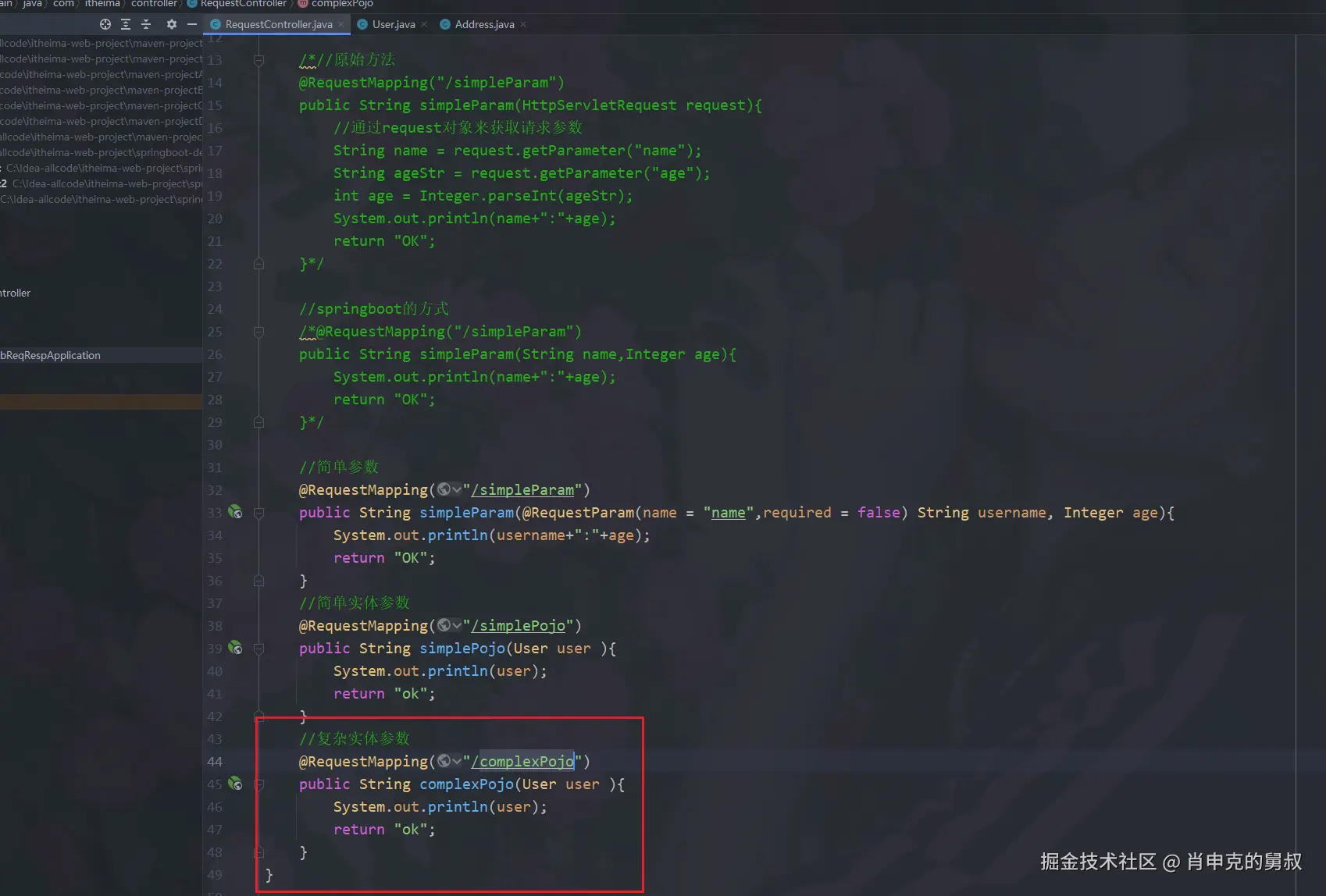Open the globe URL menu before /simplePojo
1326x896 pixels.
click(449, 626)
